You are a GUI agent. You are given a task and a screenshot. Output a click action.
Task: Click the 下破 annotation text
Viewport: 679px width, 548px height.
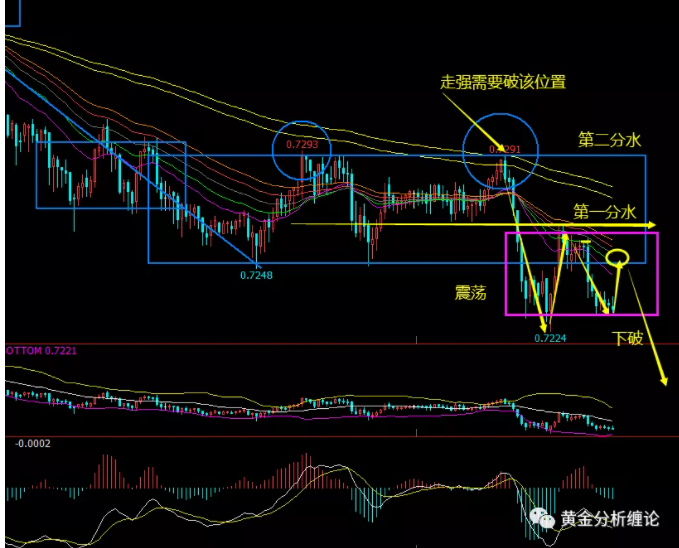(628, 338)
